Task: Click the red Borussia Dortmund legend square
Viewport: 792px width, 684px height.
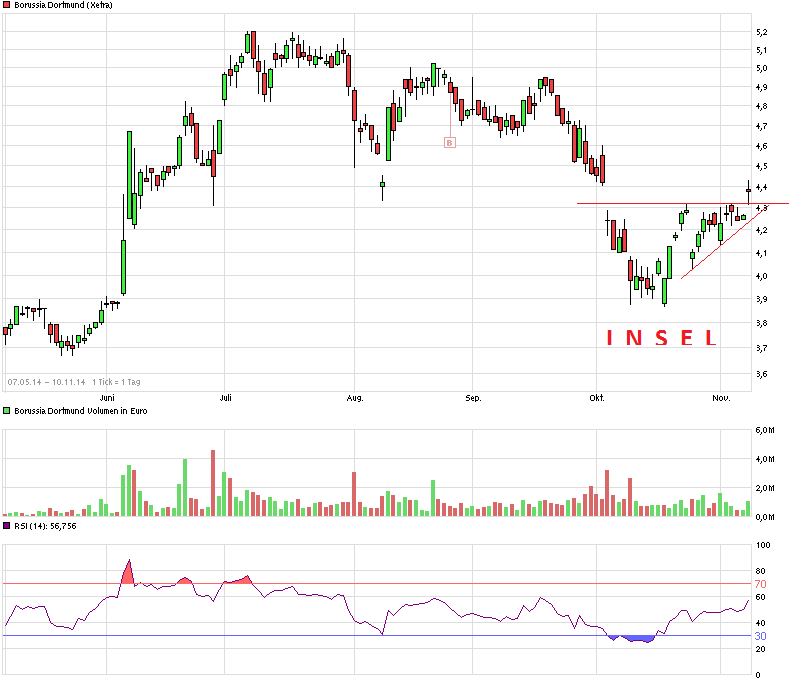Action: tap(7, 5)
